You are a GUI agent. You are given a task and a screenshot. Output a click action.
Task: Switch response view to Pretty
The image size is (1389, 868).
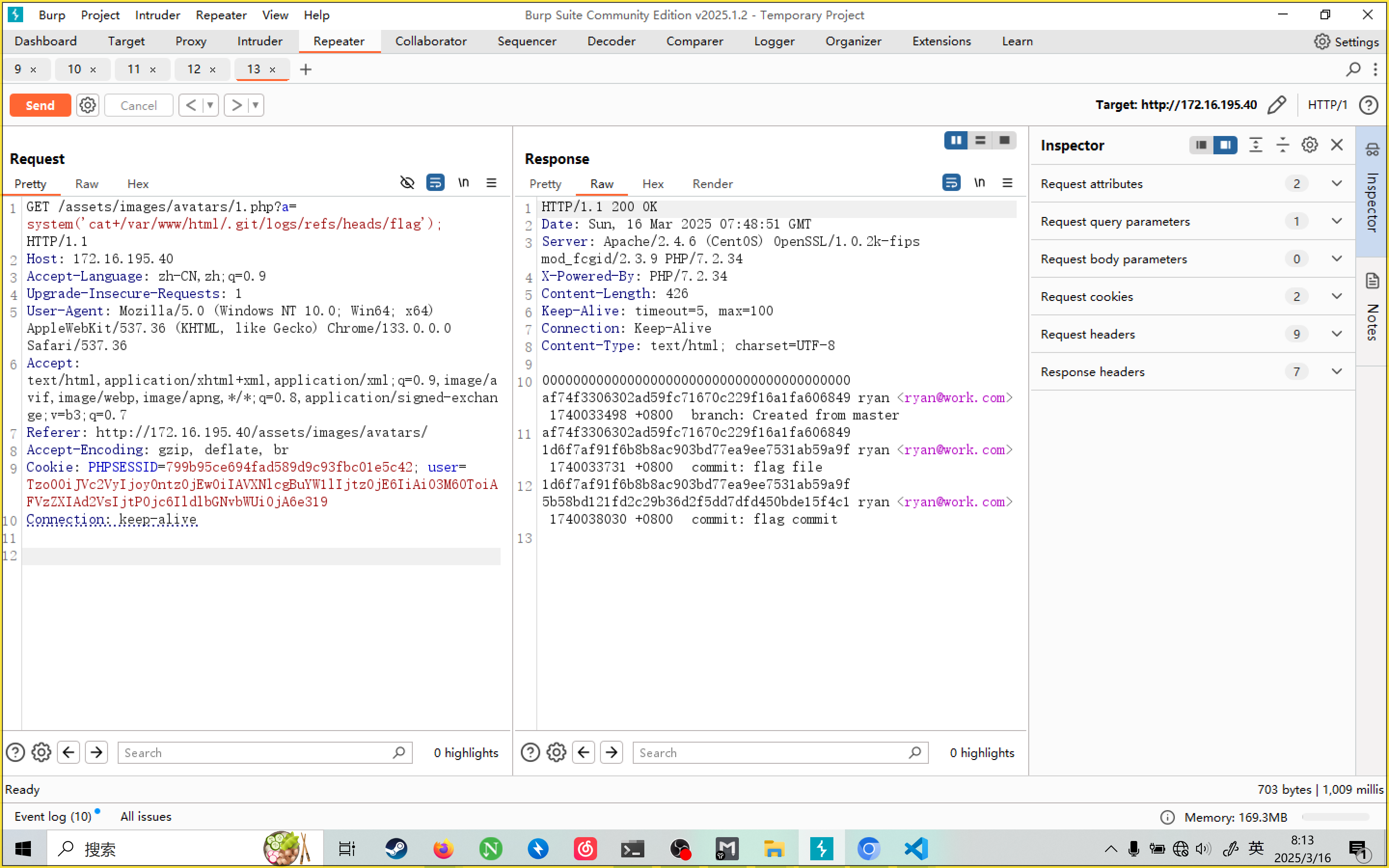[545, 184]
